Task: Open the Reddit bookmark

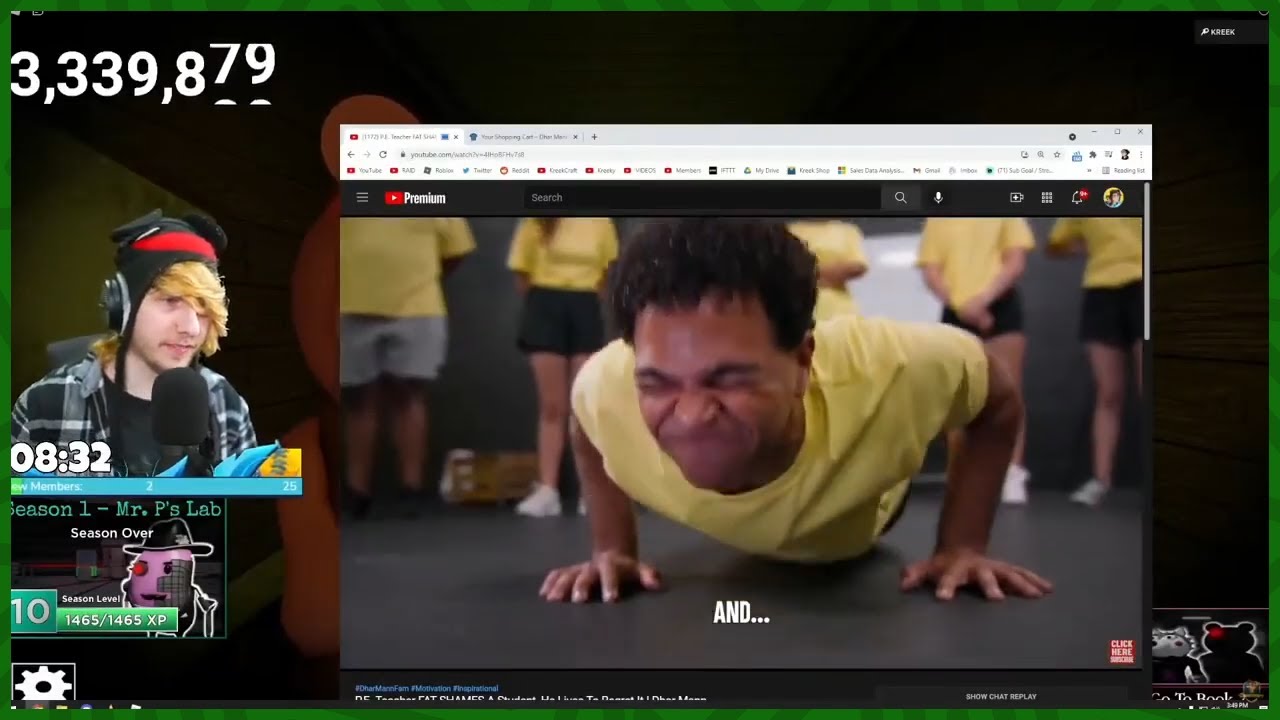Action: (514, 171)
